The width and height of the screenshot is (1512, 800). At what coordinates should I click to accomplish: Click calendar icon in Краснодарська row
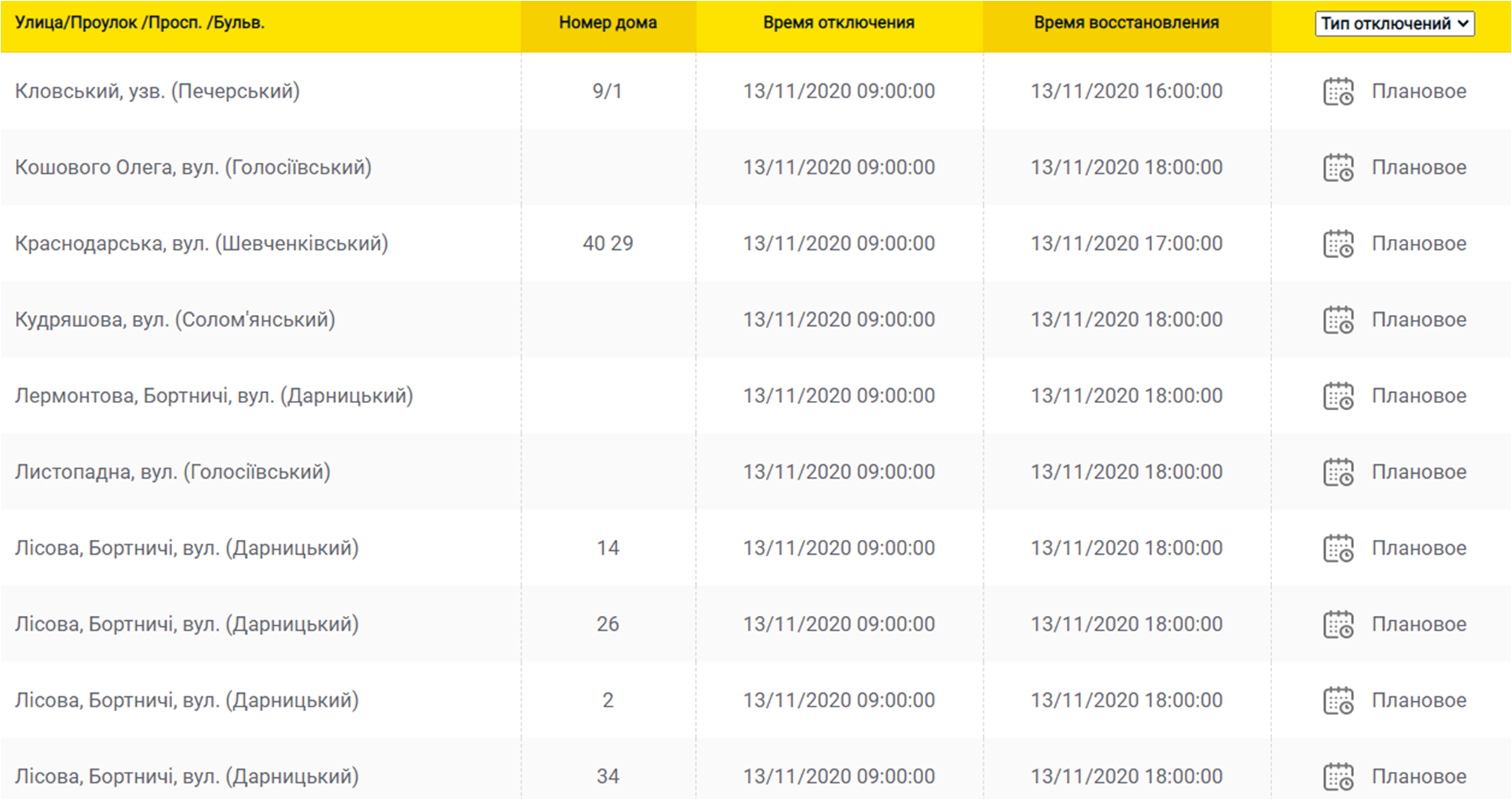1338,244
